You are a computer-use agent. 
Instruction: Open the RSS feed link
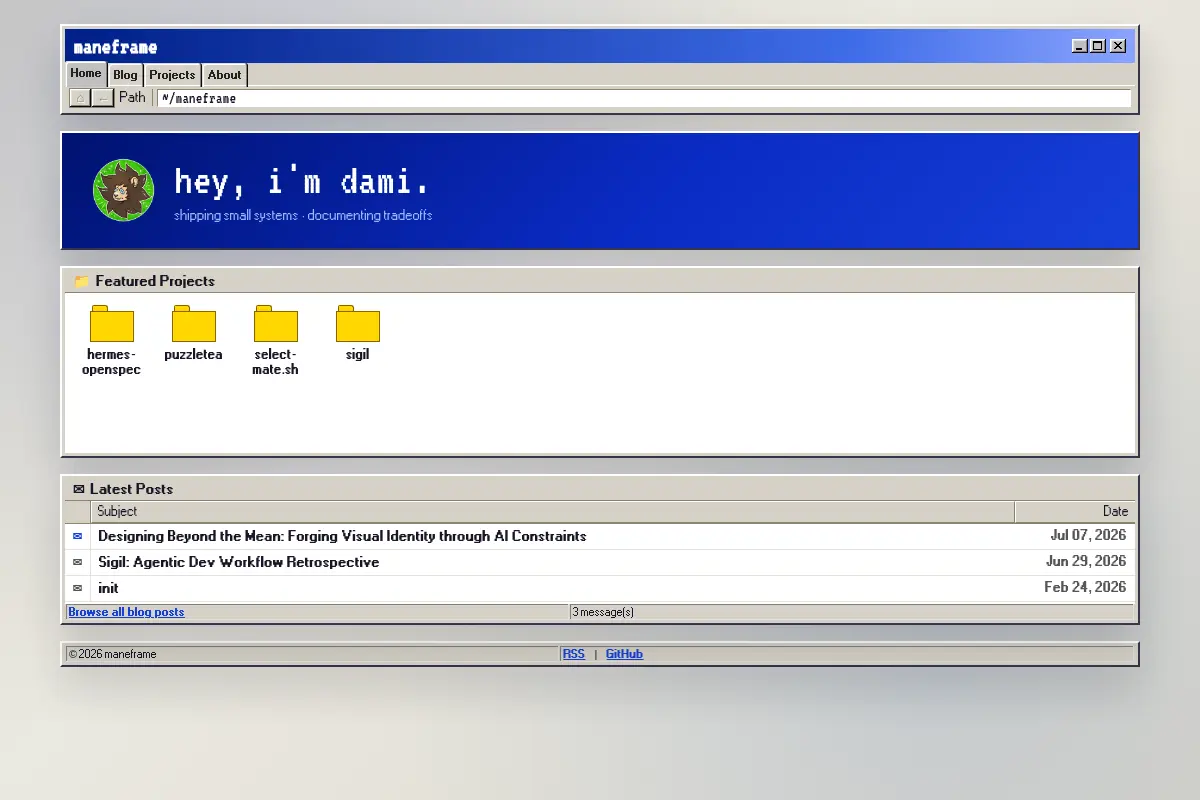click(574, 654)
